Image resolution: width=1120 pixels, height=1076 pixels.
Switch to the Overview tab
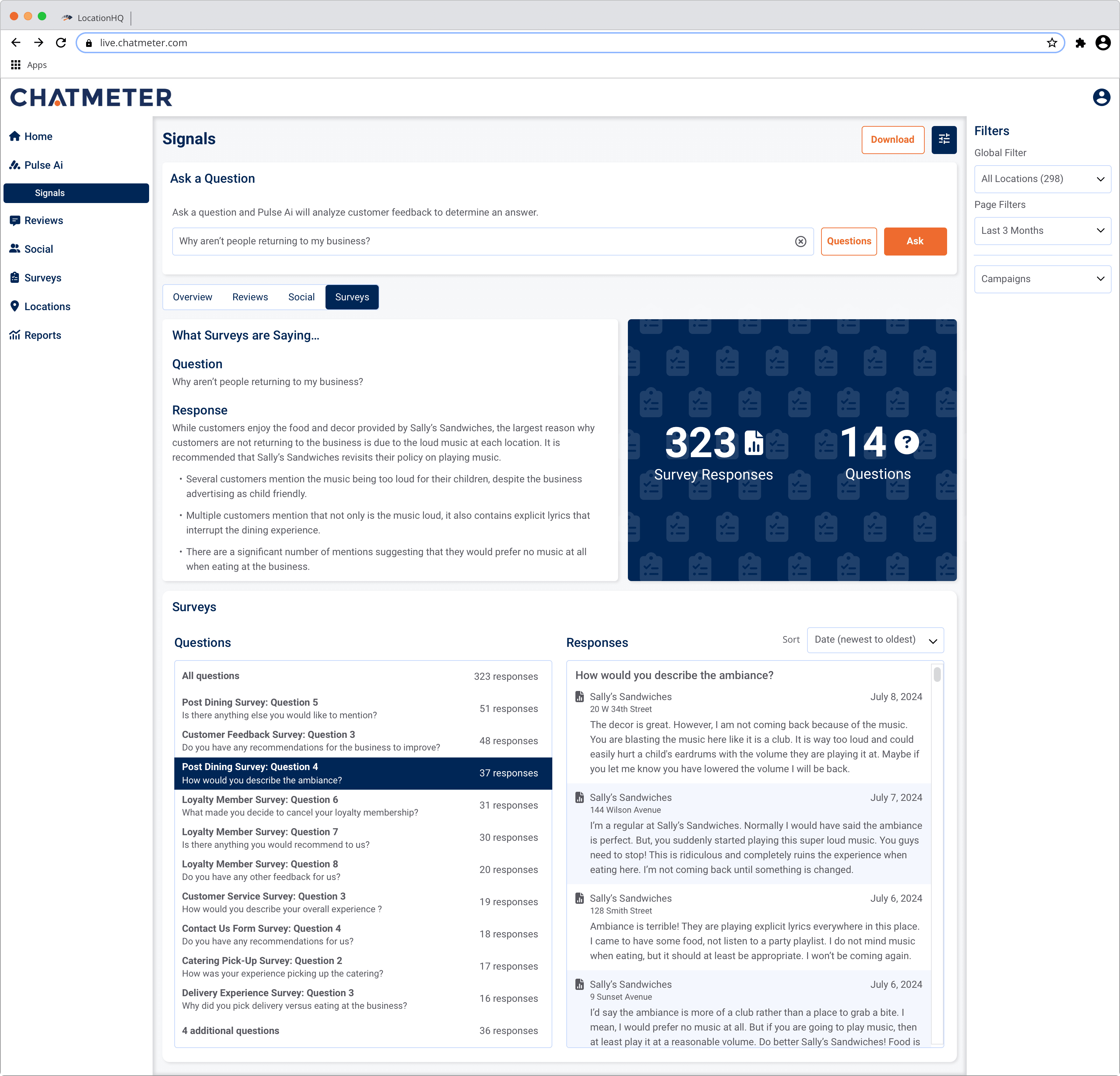pyautogui.click(x=192, y=297)
